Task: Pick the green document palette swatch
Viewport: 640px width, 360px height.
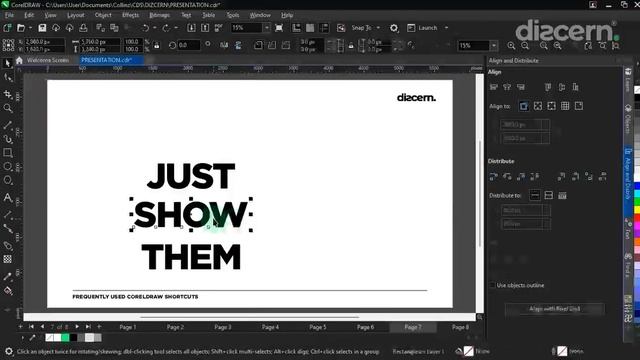Action: click(x=65, y=338)
